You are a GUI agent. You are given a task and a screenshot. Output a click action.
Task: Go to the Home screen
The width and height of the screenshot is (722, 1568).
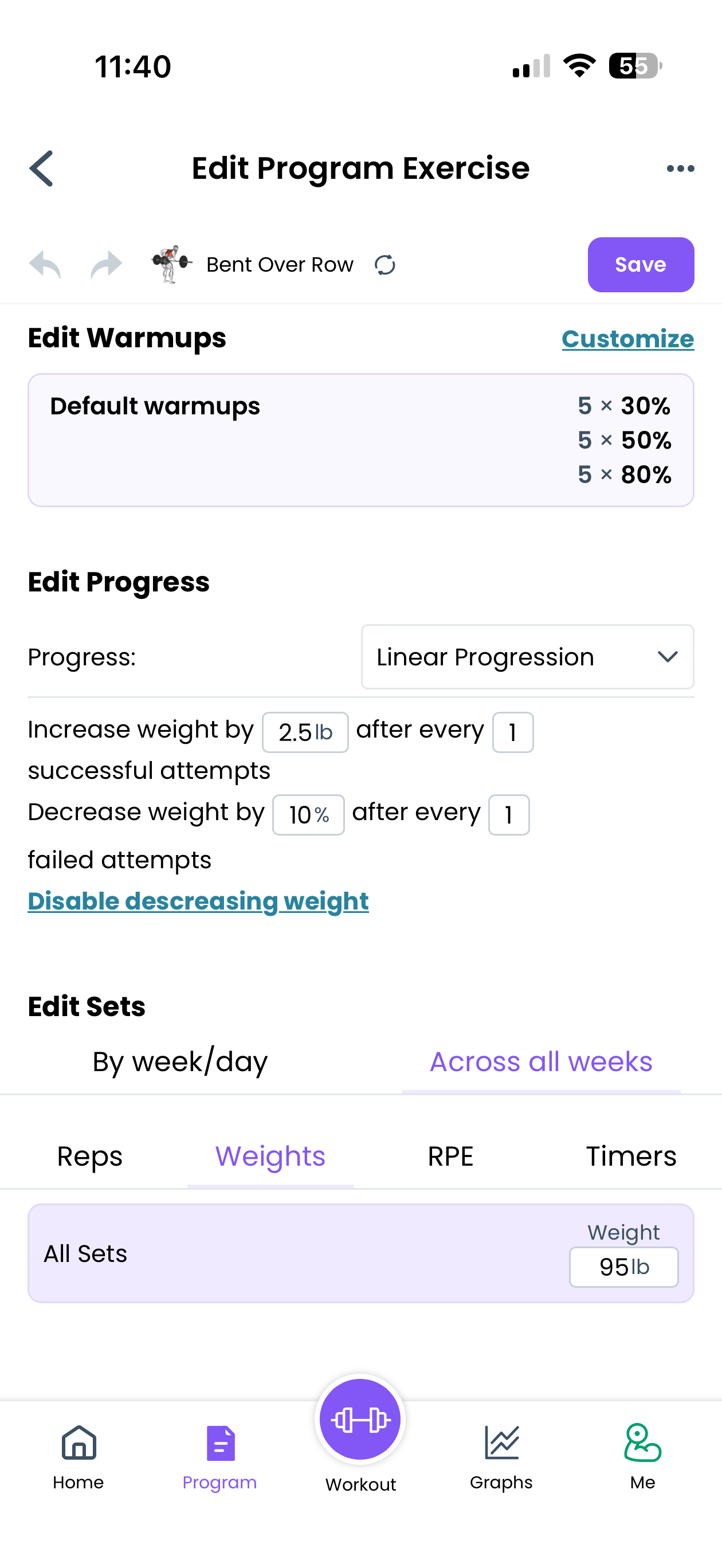click(x=78, y=1455)
